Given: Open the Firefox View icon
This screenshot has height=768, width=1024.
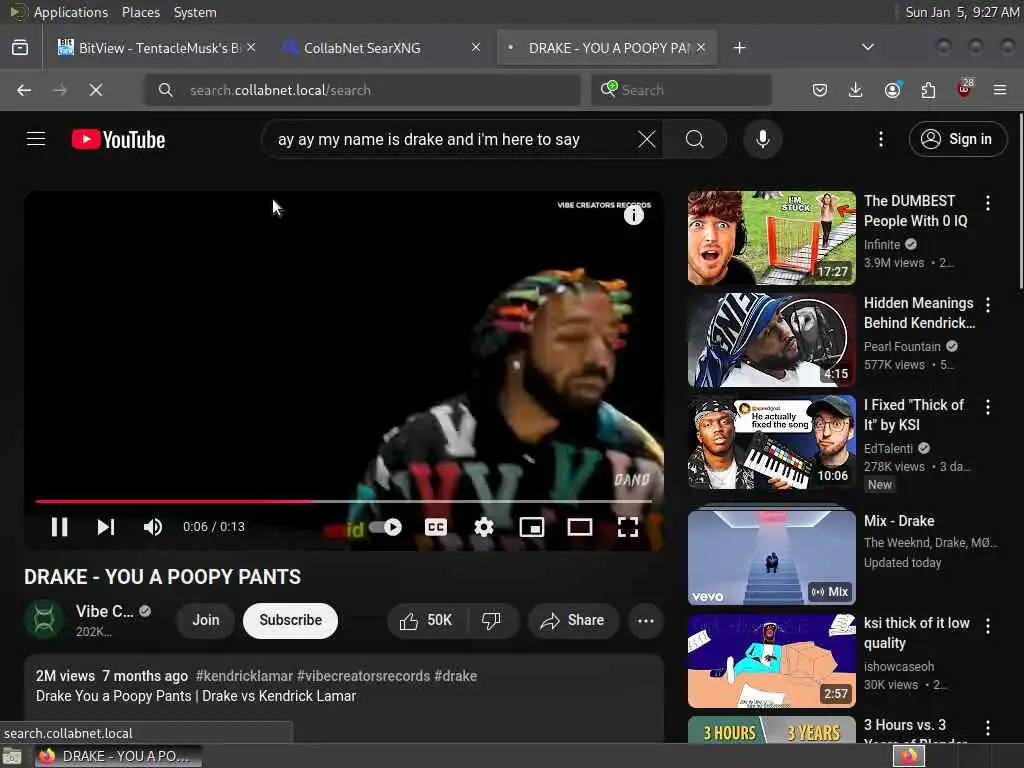Looking at the screenshot, I should (20, 48).
